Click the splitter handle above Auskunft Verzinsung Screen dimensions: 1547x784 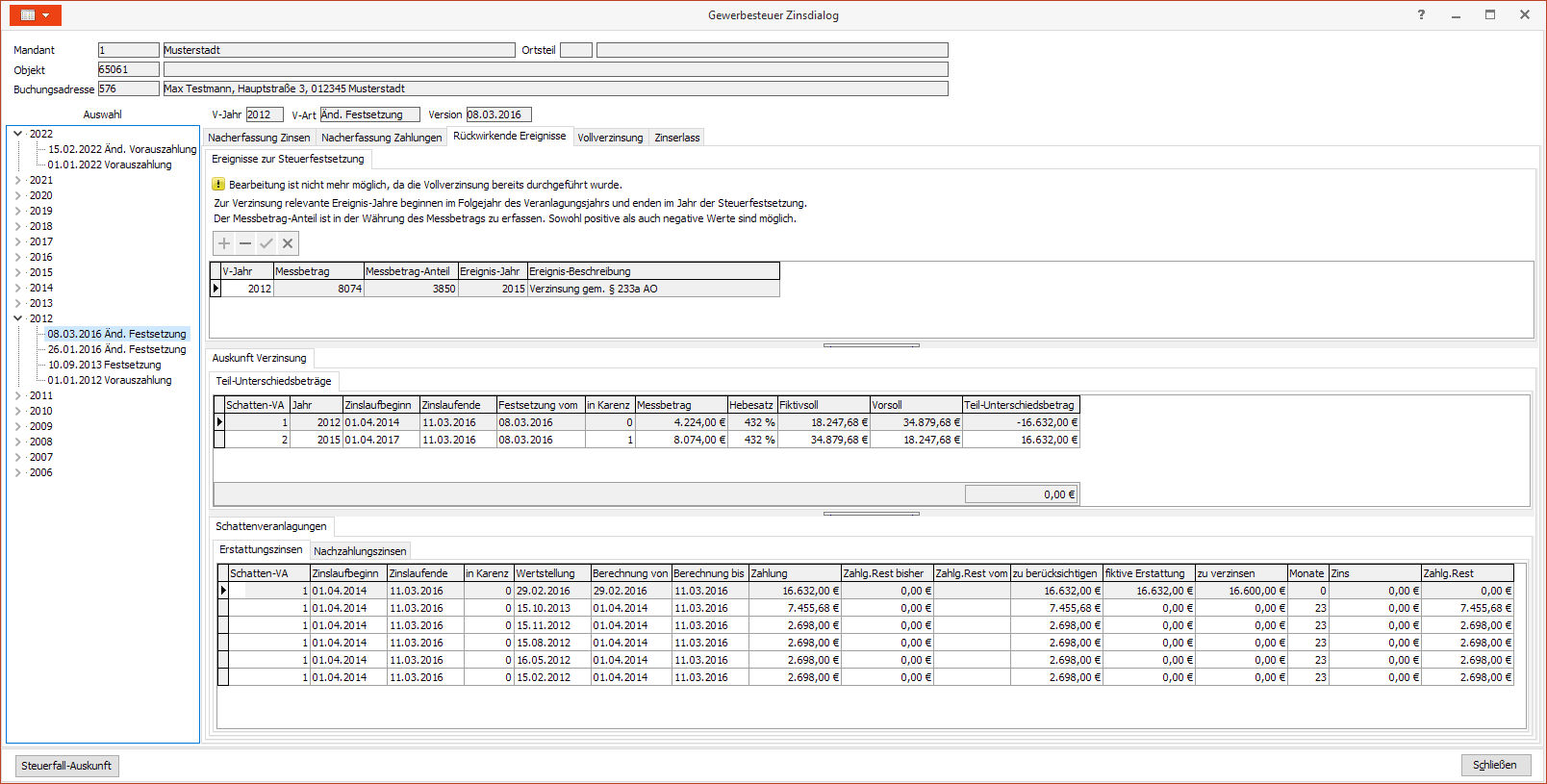(872, 345)
